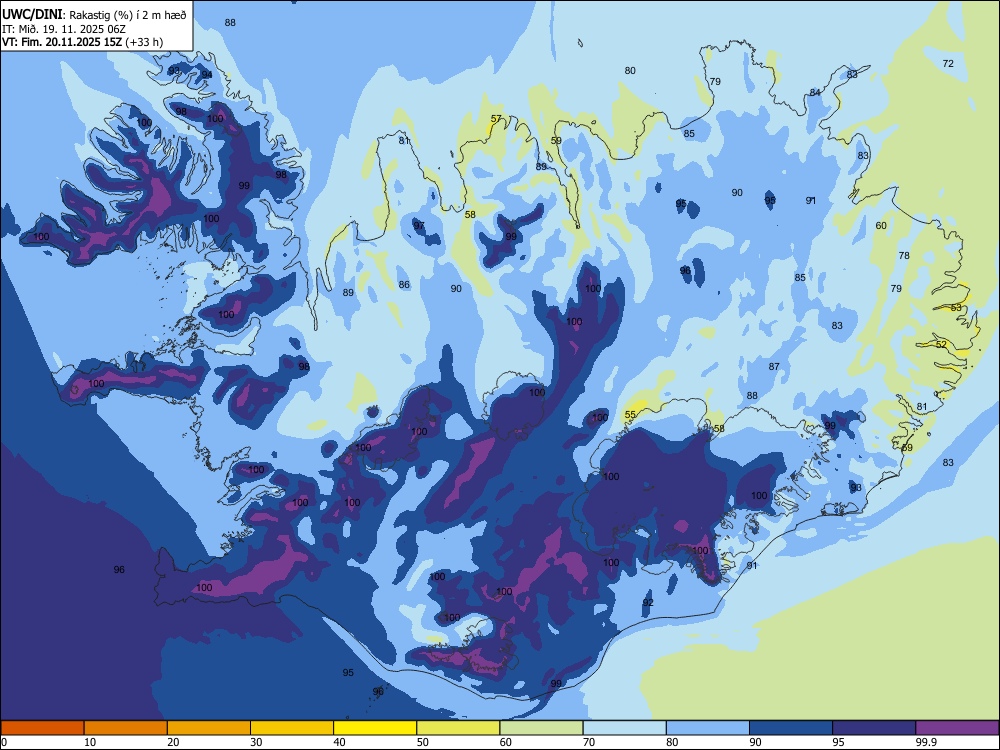Select the map value 97 in the northwest
Screen dimensions: 1000x750
click(x=419, y=226)
